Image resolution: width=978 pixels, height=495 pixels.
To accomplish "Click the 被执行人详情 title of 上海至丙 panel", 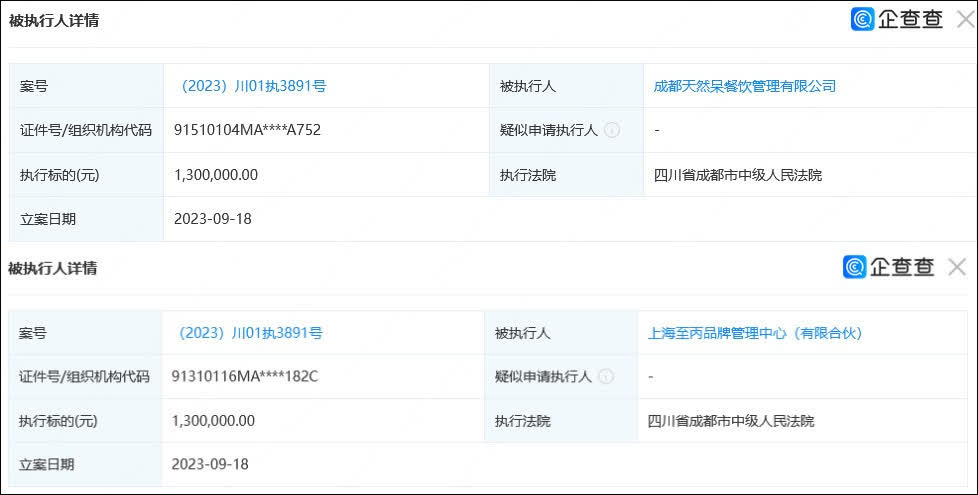I will click(x=52, y=268).
